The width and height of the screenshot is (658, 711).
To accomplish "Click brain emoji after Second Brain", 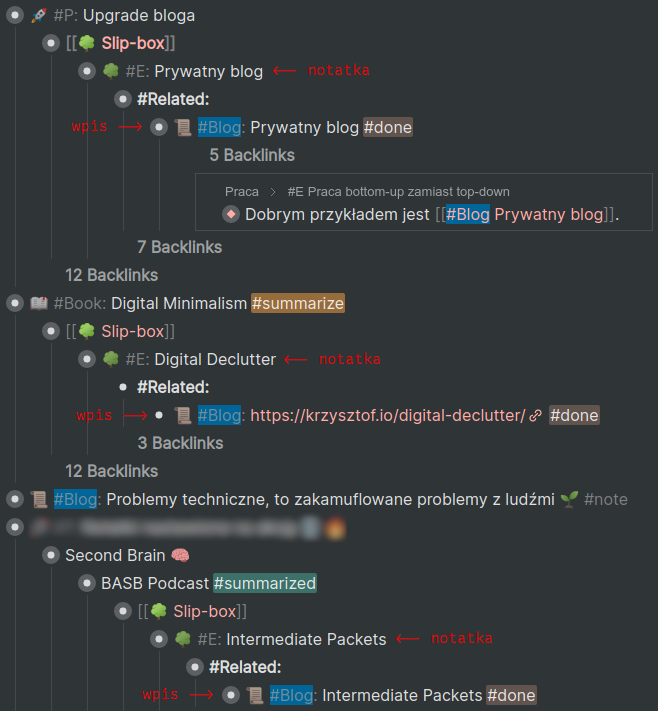I will pyautogui.click(x=180, y=555).
